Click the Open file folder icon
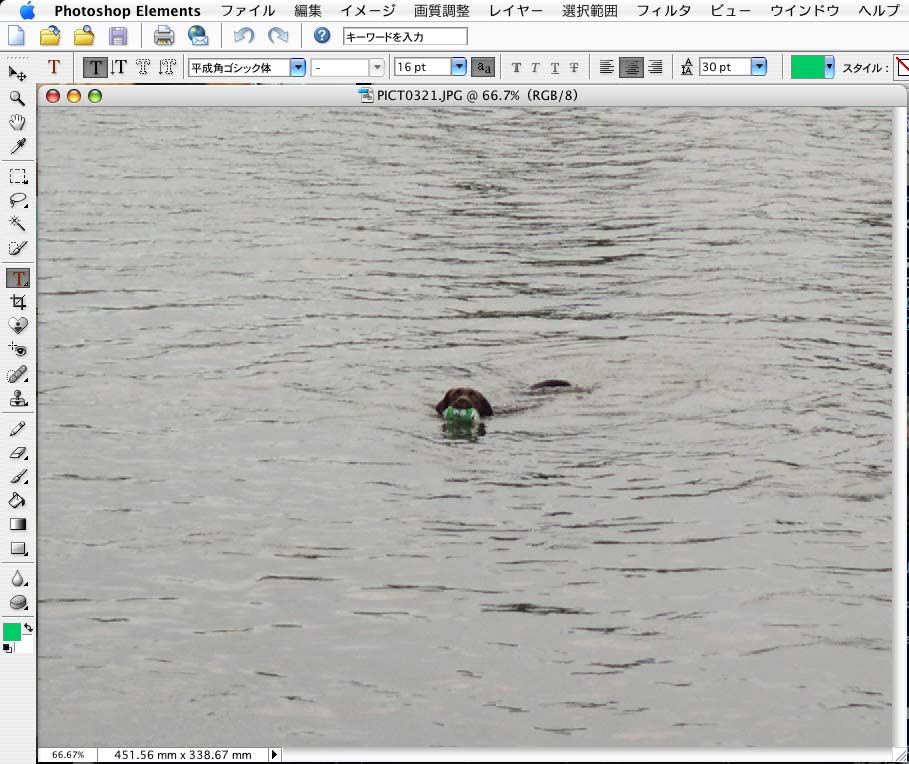 point(50,36)
